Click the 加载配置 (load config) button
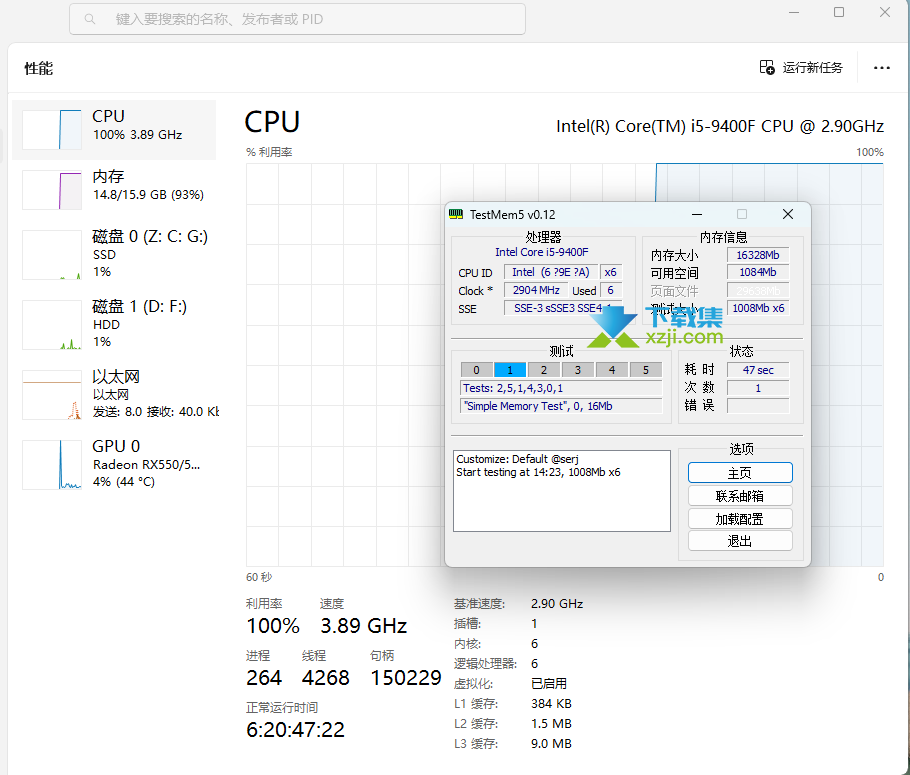 (740, 518)
